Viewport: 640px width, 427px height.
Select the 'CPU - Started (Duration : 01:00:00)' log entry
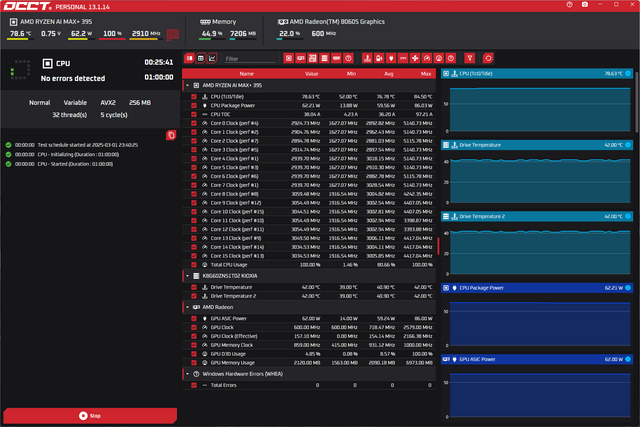(x=60, y=164)
